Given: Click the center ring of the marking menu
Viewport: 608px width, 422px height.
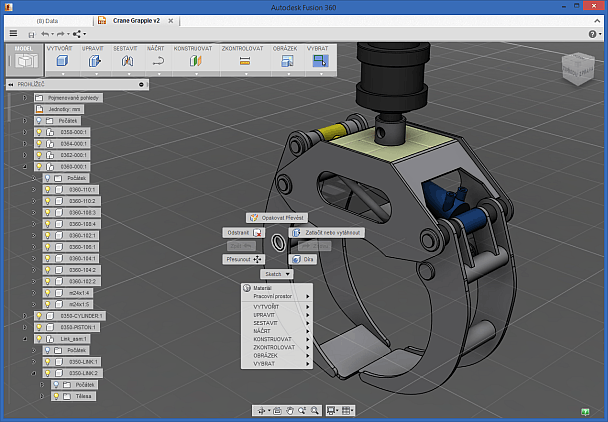Looking at the screenshot, I should (x=278, y=243).
